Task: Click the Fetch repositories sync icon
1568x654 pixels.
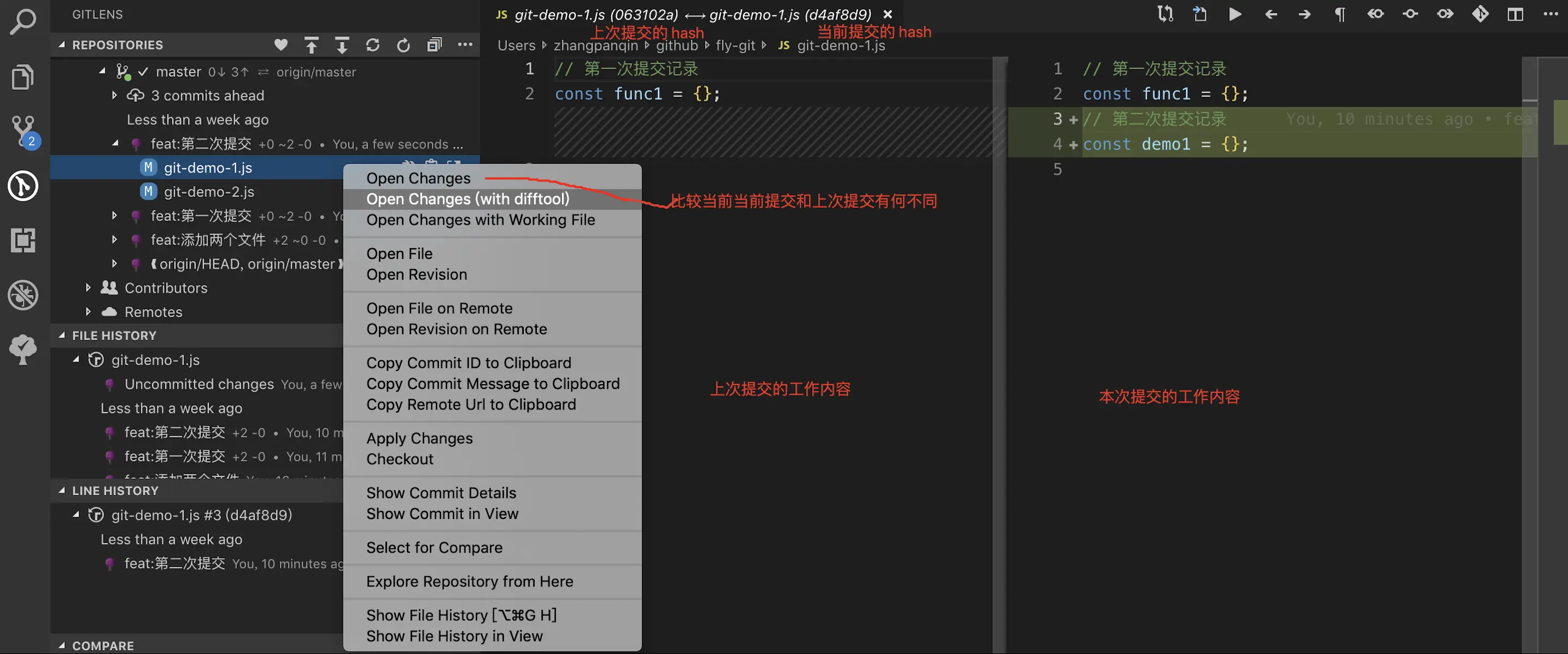Action: (x=372, y=45)
